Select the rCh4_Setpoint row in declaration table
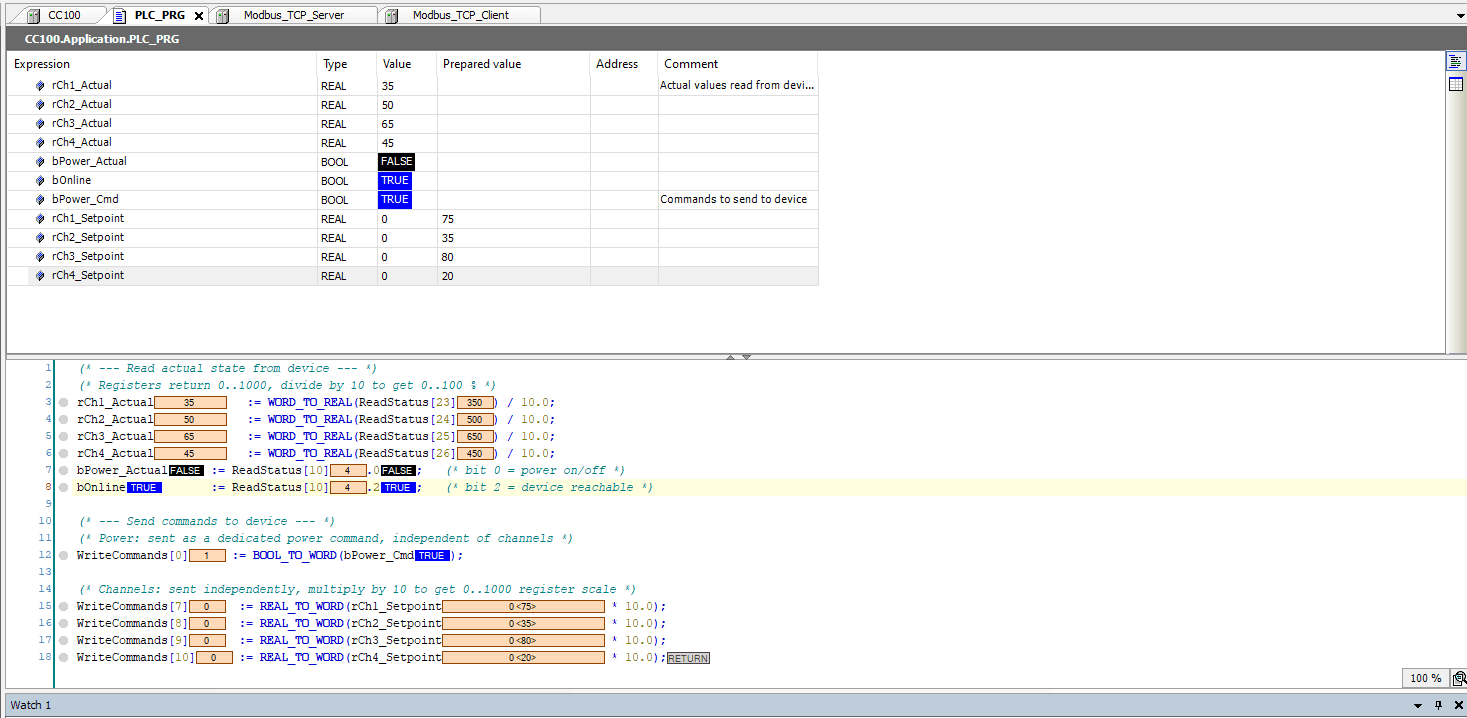Viewport: 1467px width, 718px height. (413, 276)
